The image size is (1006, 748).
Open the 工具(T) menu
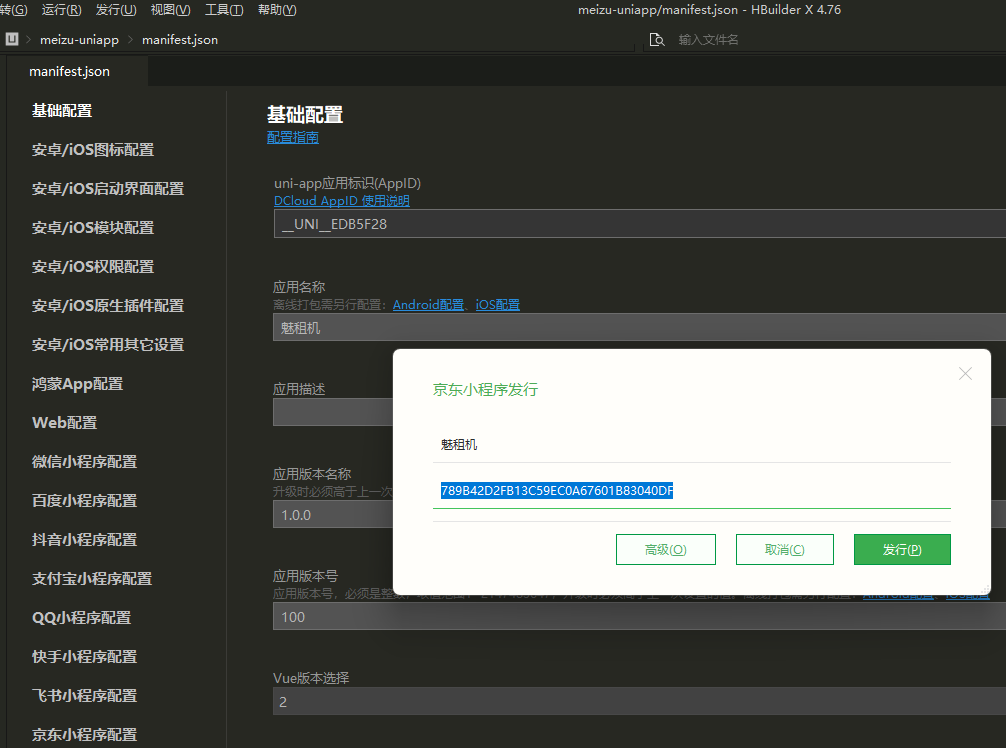[224, 10]
